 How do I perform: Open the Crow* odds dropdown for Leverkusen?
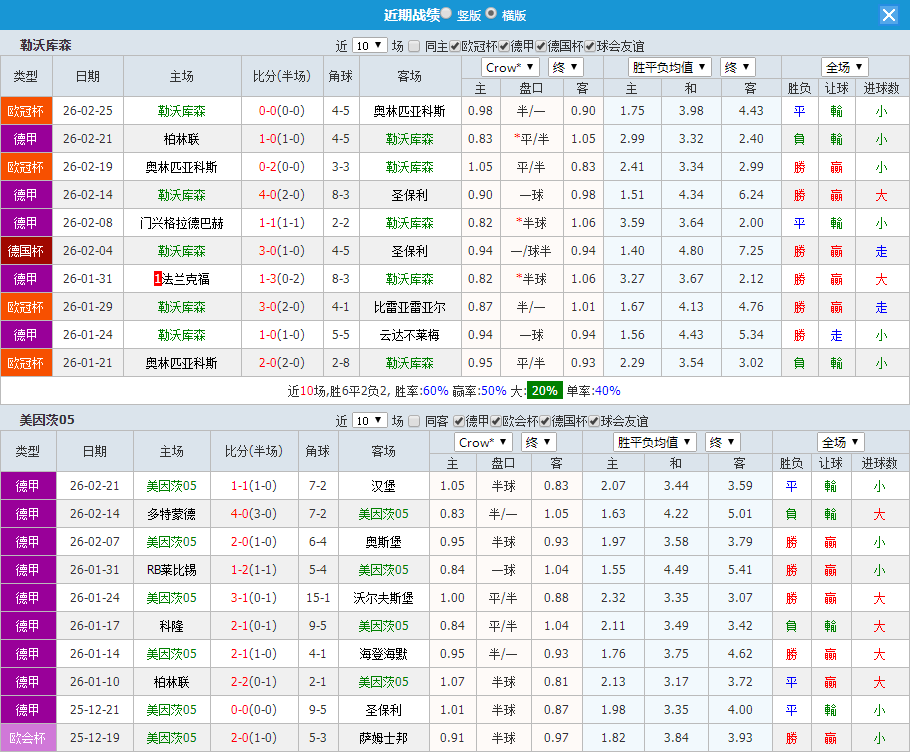pos(509,67)
